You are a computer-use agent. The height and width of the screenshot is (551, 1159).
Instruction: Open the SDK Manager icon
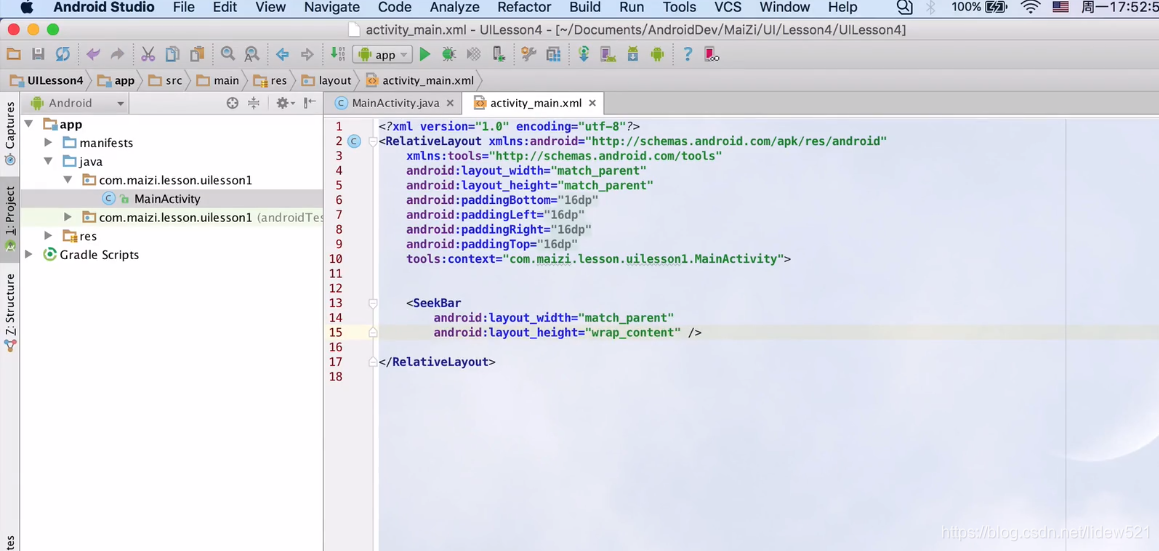click(633, 54)
